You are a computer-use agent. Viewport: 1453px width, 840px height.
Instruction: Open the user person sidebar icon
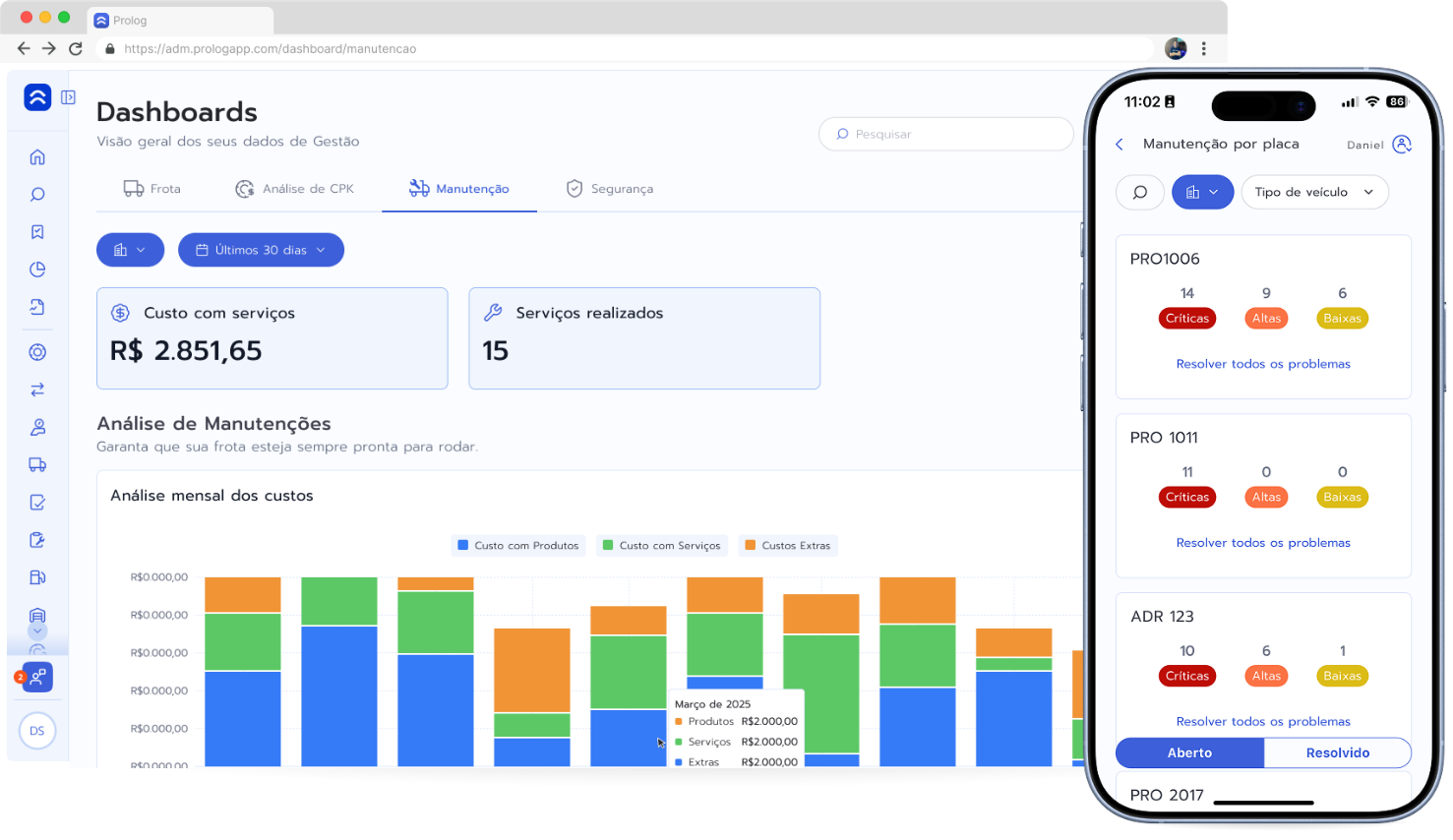pos(37,427)
